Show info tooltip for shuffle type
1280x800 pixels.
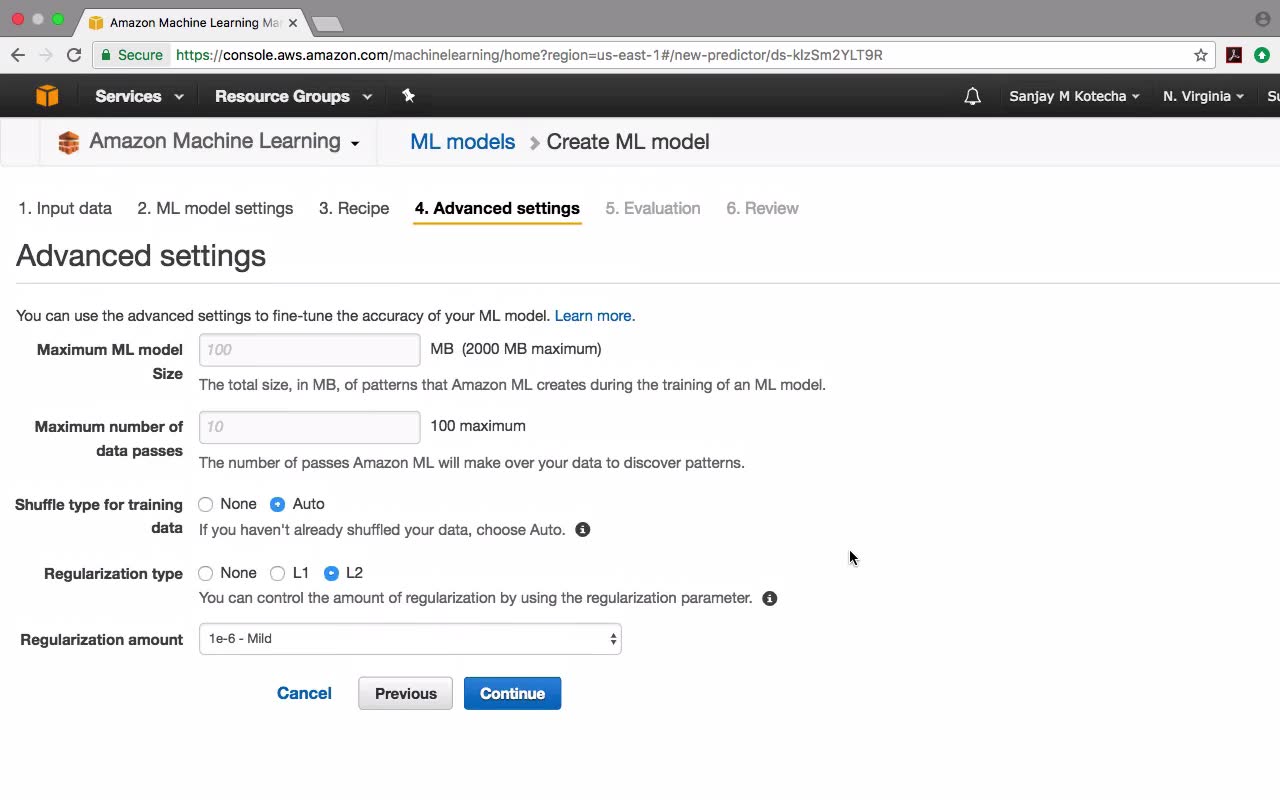click(583, 530)
